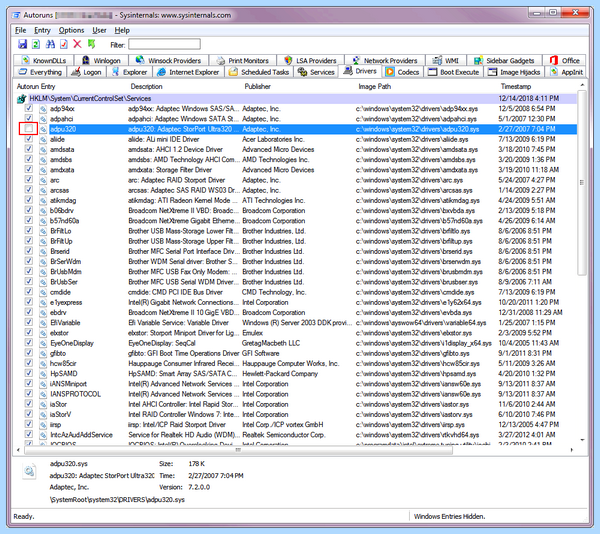Switch to the Boot Execute tab
The image size is (600, 534).
pos(453,72)
